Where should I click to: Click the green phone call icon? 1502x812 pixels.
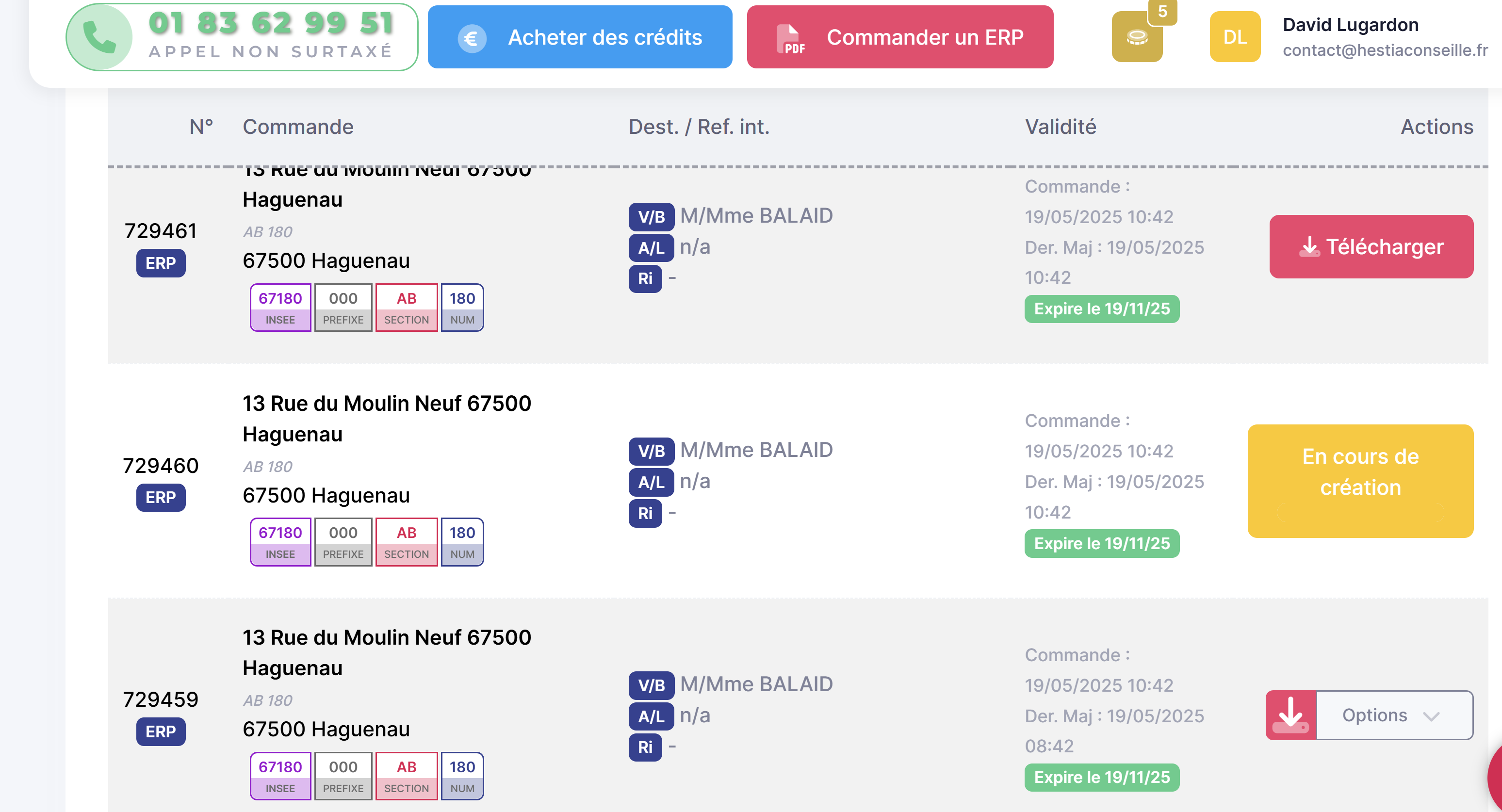point(100,37)
